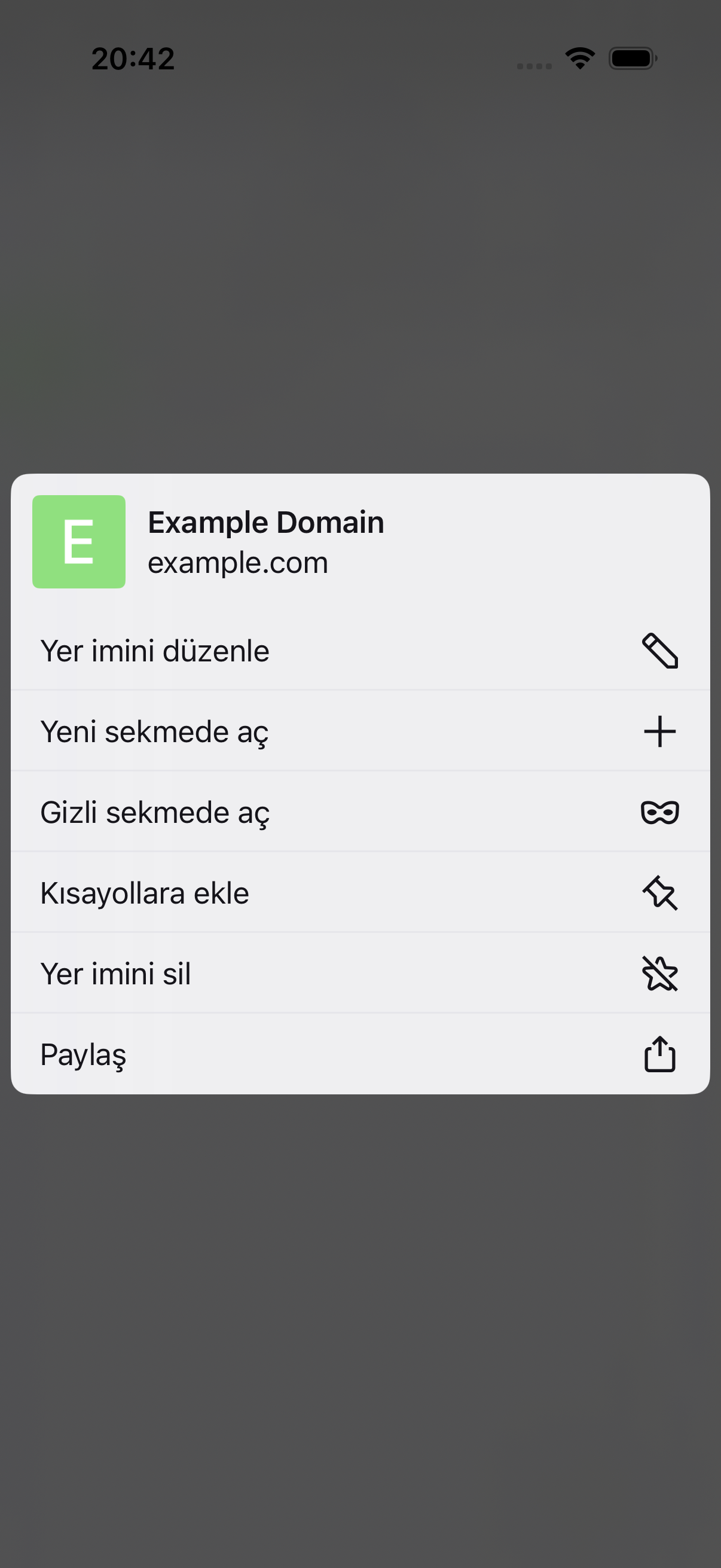
Task: Click the private mask icon
Action: coord(659,812)
